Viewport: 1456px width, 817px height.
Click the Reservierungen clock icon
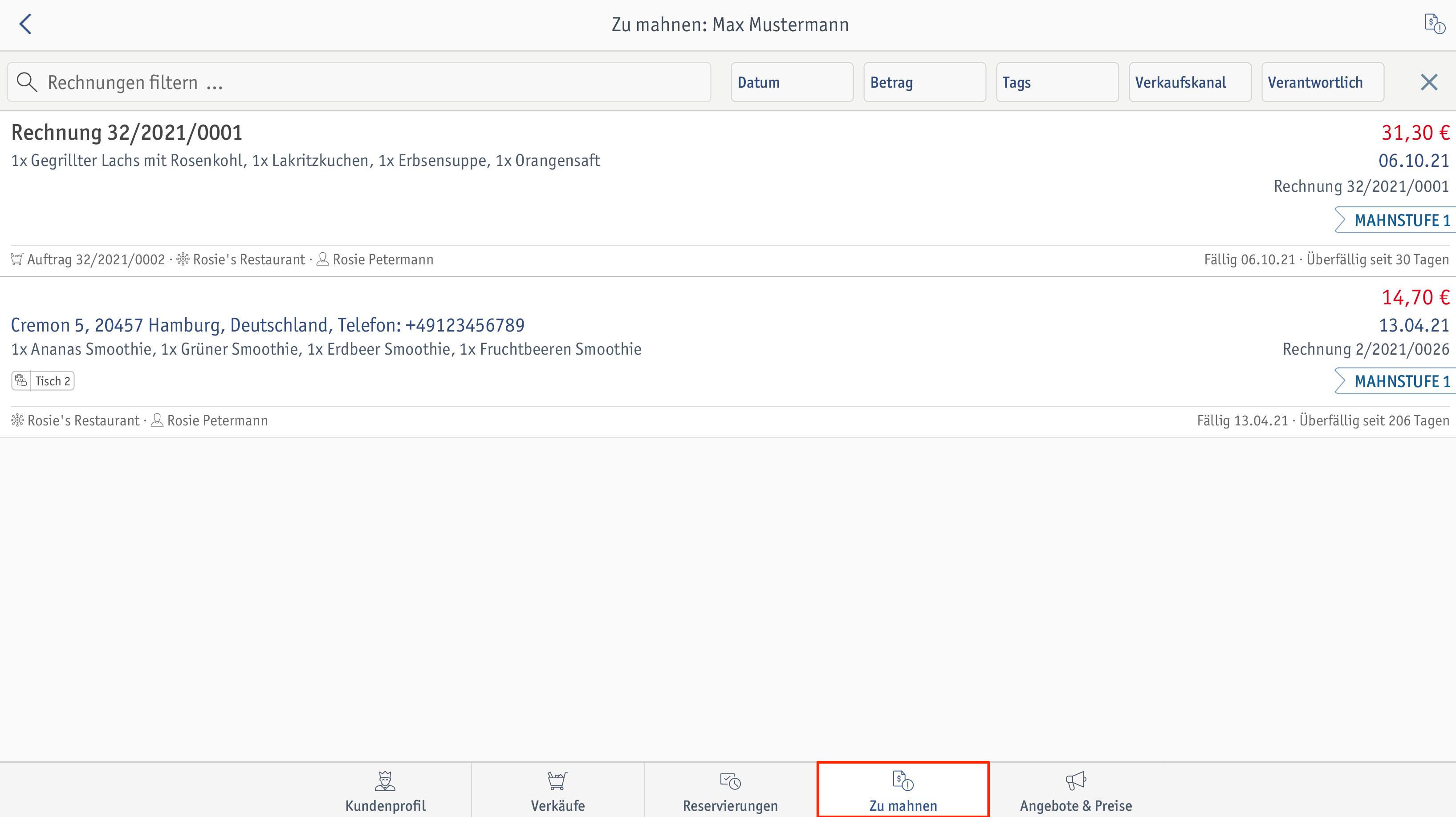(x=730, y=781)
